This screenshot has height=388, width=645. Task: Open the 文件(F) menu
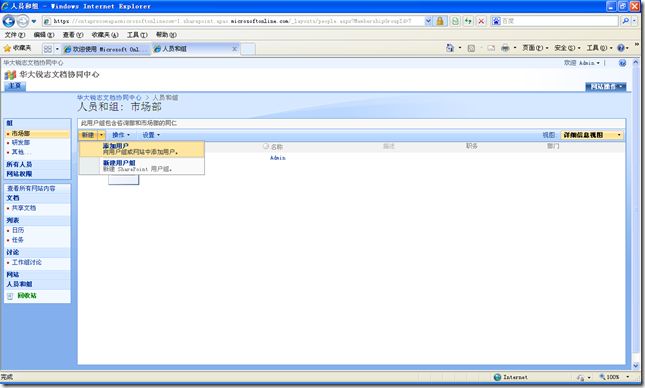coord(14,35)
